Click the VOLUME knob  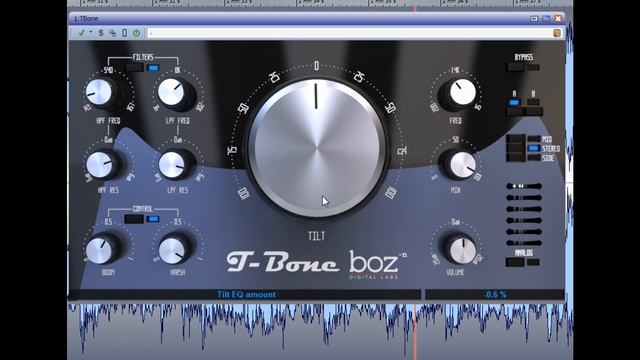(x=462, y=250)
